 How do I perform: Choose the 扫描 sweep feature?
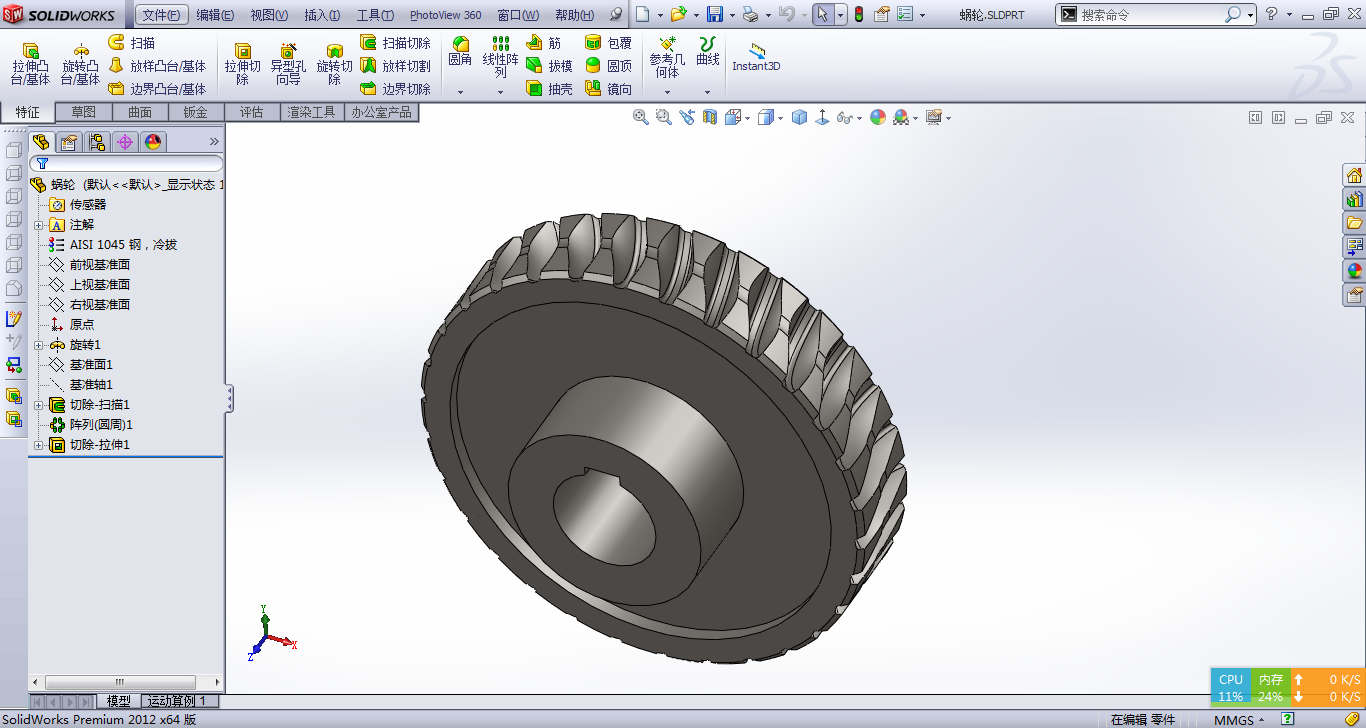point(131,43)
